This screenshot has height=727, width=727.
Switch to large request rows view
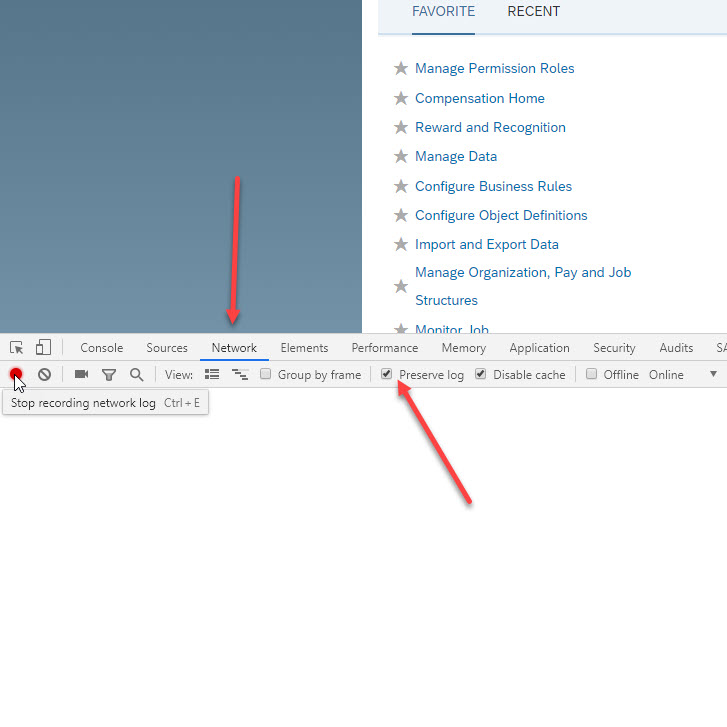[x=212, y=374]
